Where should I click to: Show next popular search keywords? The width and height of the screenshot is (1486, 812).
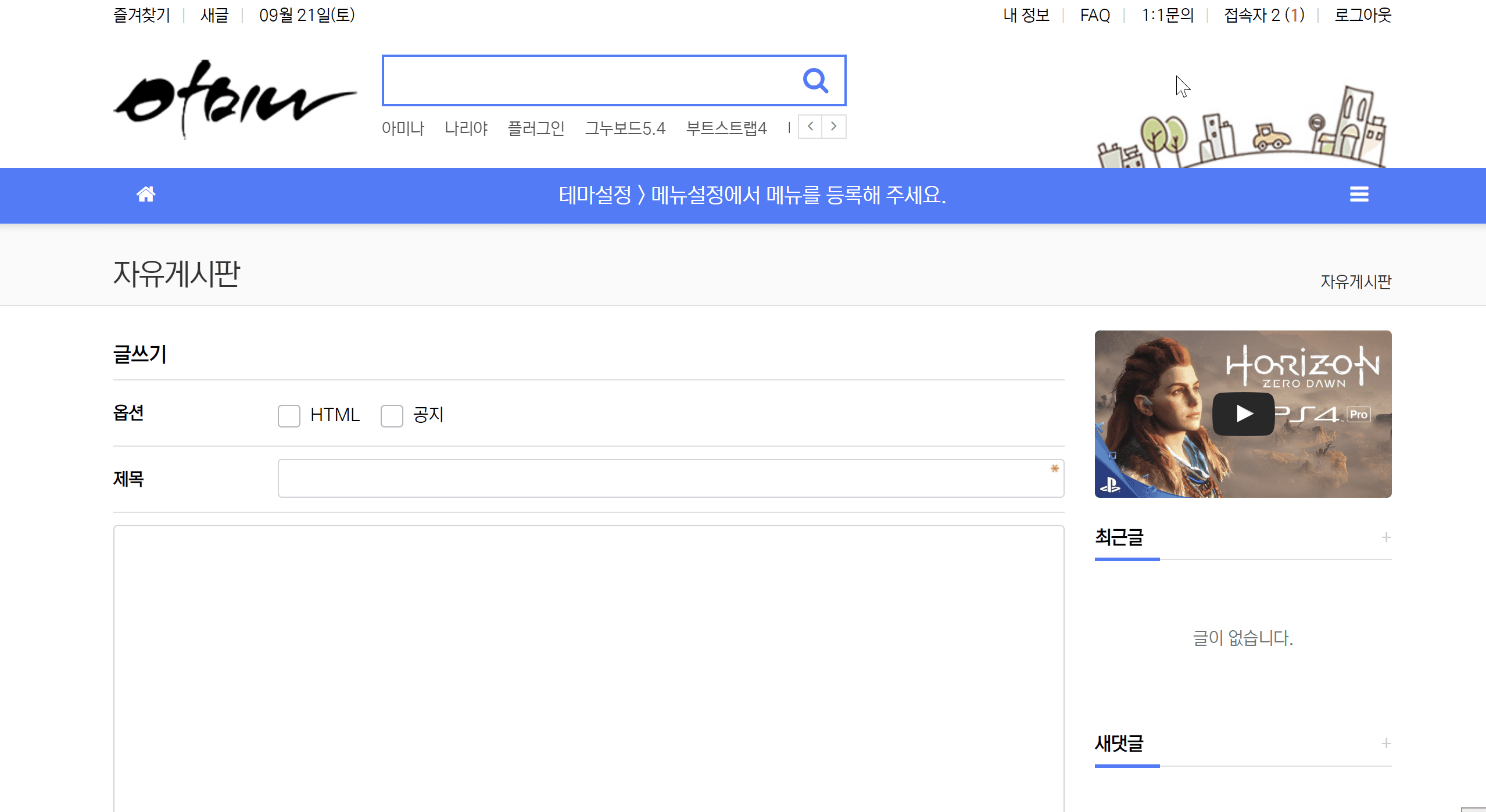(x=834, y=127)
